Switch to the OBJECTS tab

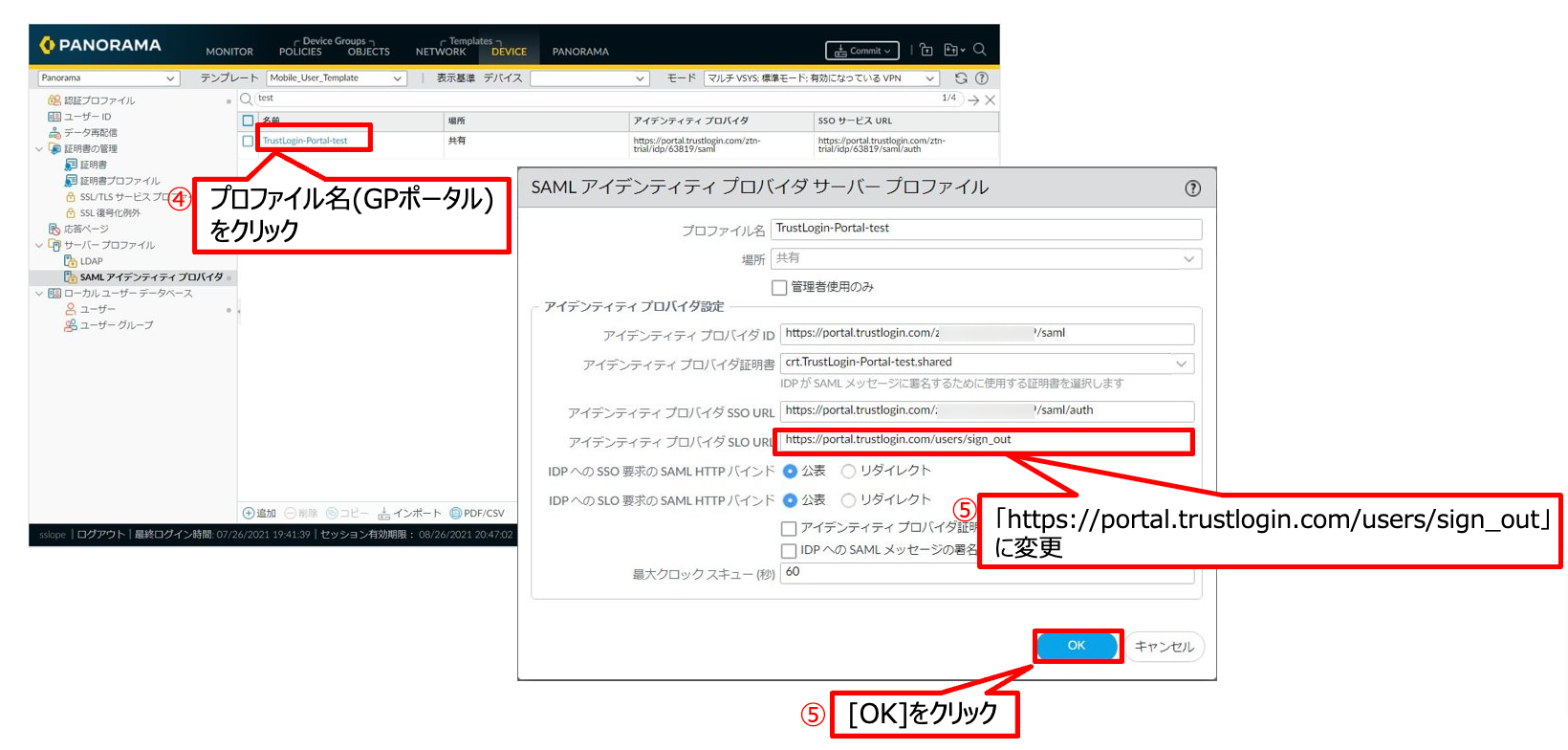coord(369,52)
